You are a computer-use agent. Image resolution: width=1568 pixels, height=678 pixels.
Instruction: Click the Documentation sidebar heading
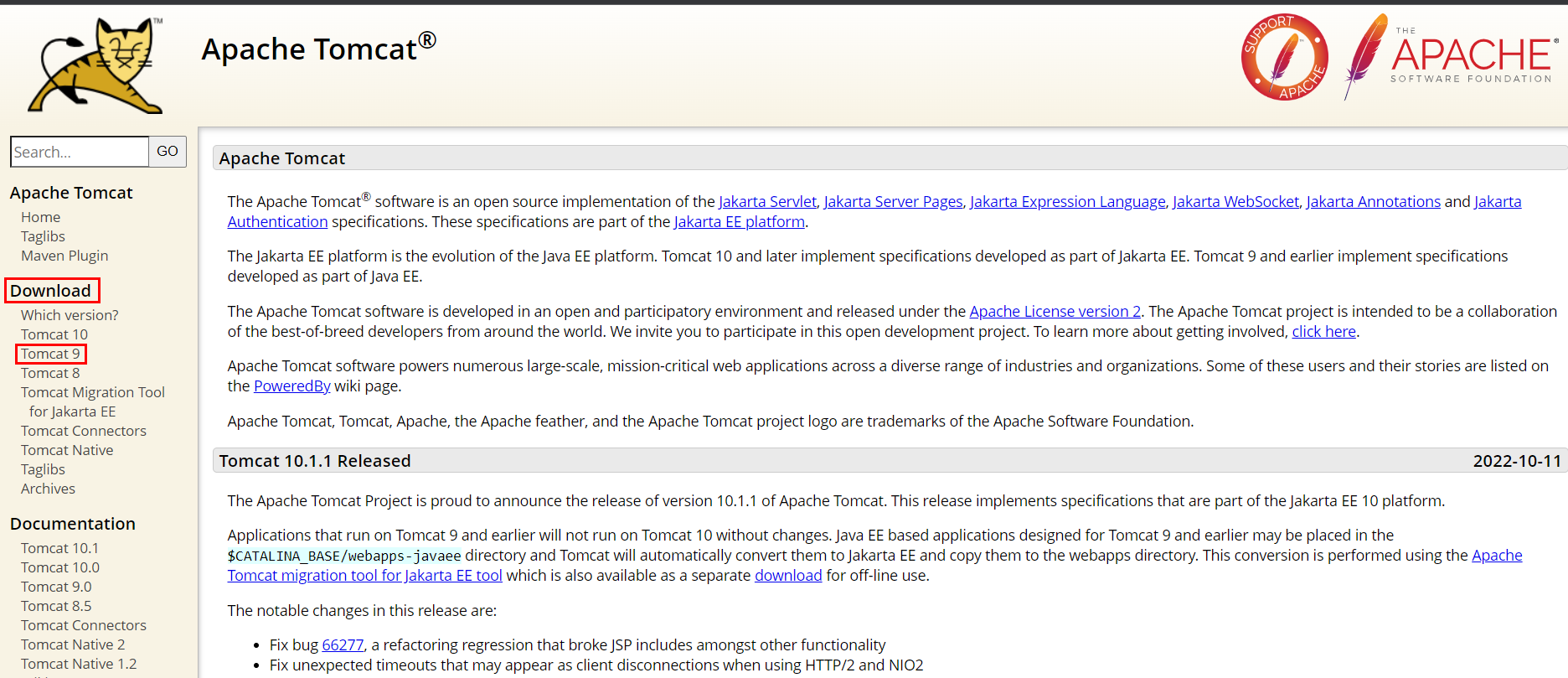(x=73, y=524)
